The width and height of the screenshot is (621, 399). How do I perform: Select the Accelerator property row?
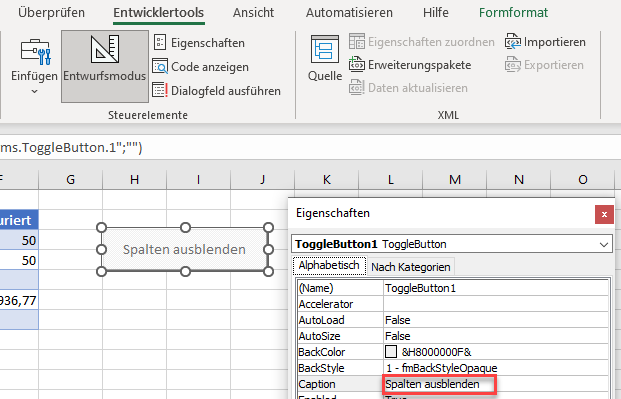click(453, 304)
